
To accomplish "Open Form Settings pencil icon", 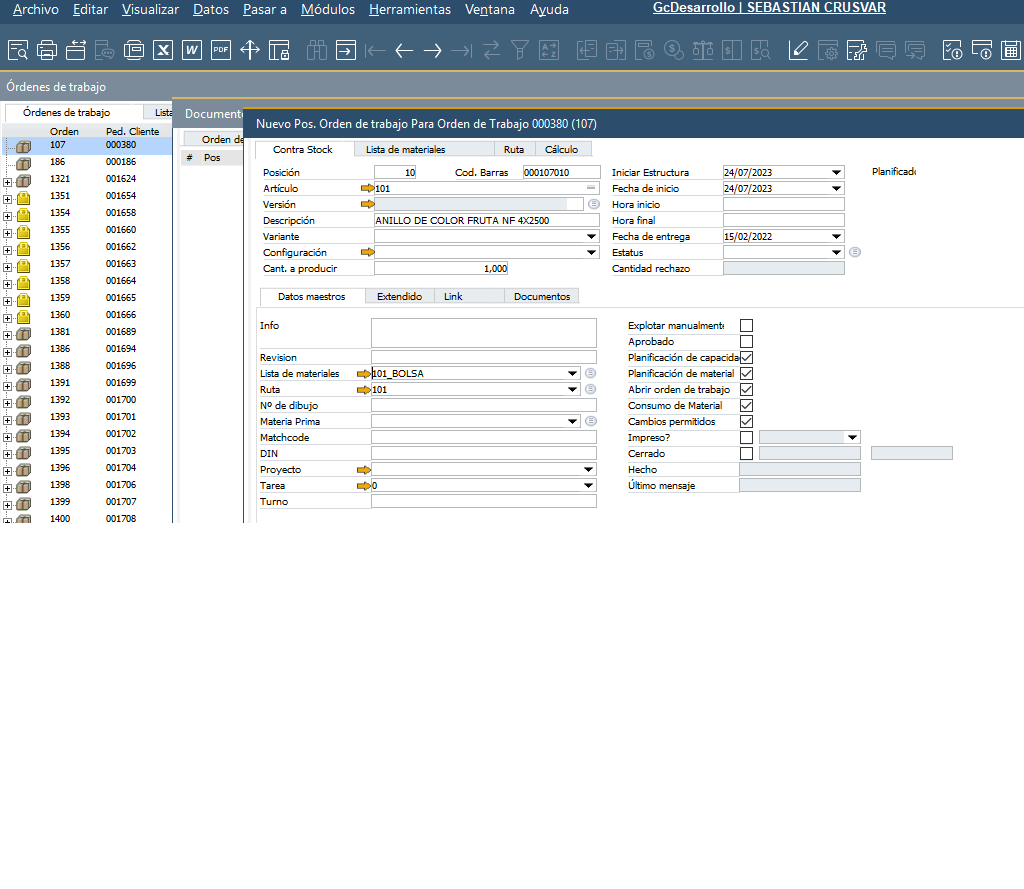I will click(798, 50).
